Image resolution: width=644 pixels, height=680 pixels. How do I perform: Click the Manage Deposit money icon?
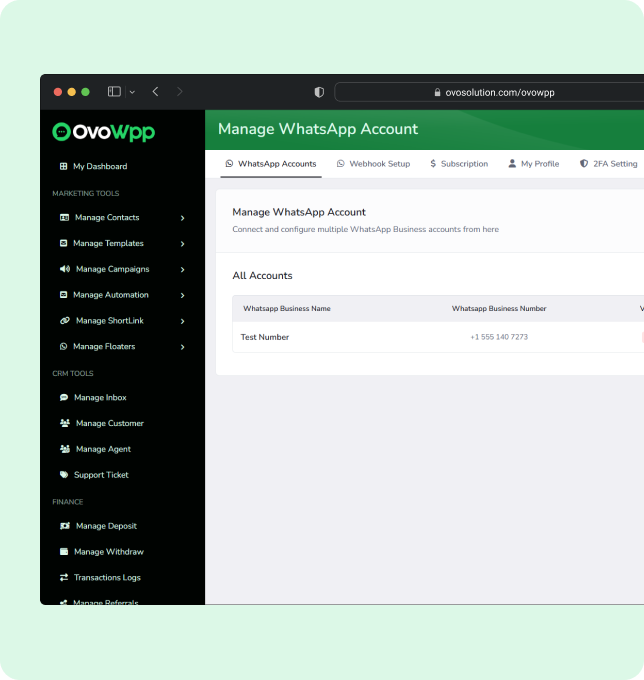(x=65, y=526)
